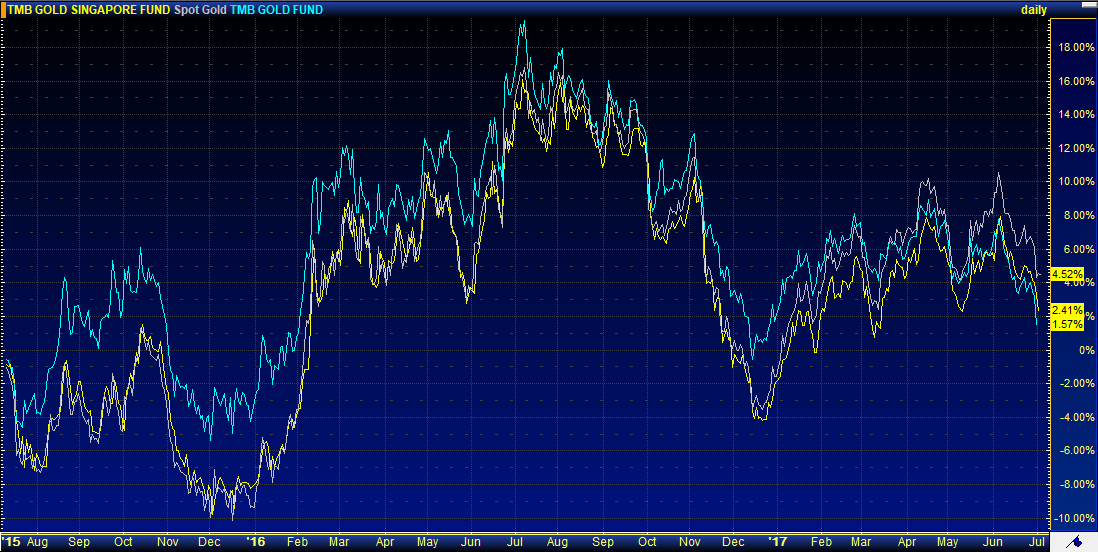Click the Aug label next to '15 marker
Image resolution: width=1098 pixels, height=552 pixels.
point(37,541)
